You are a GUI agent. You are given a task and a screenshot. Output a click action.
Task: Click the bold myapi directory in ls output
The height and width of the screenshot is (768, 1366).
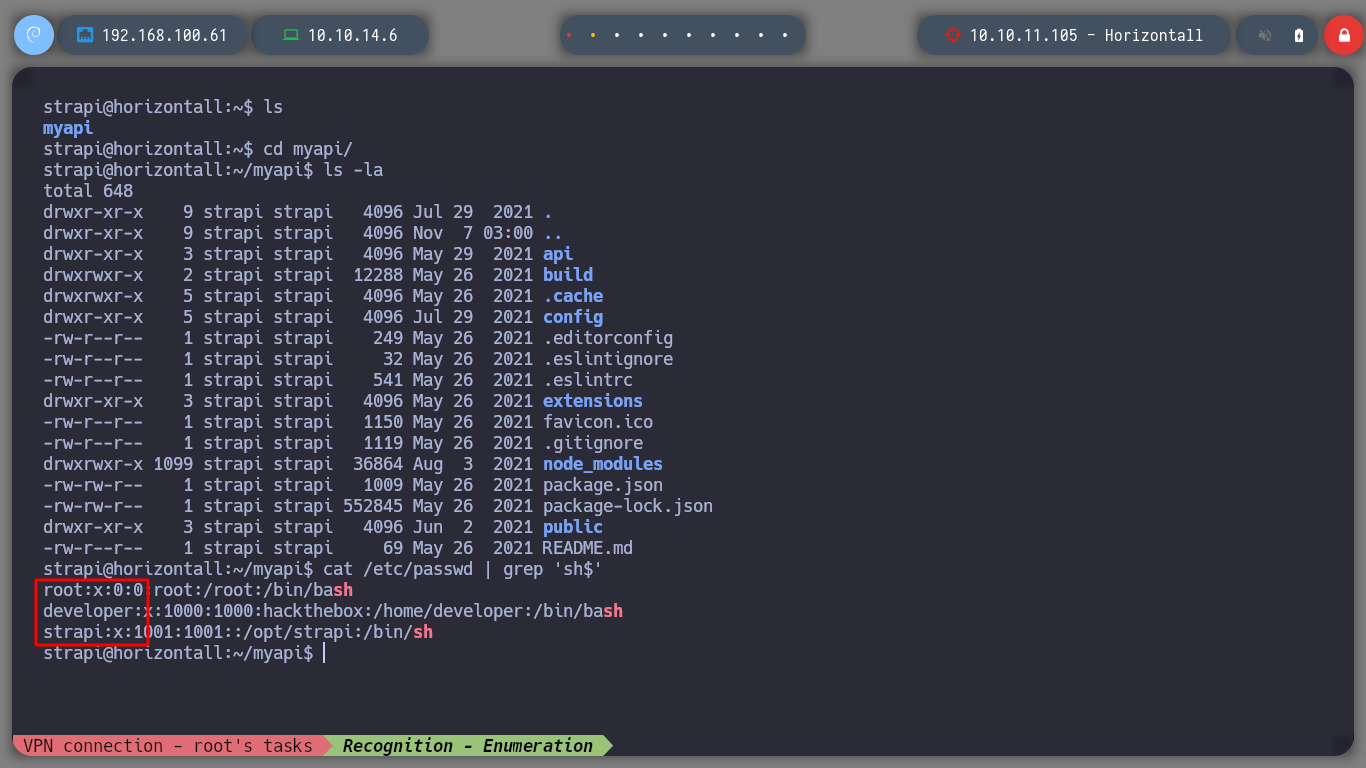tap(68, 128)
